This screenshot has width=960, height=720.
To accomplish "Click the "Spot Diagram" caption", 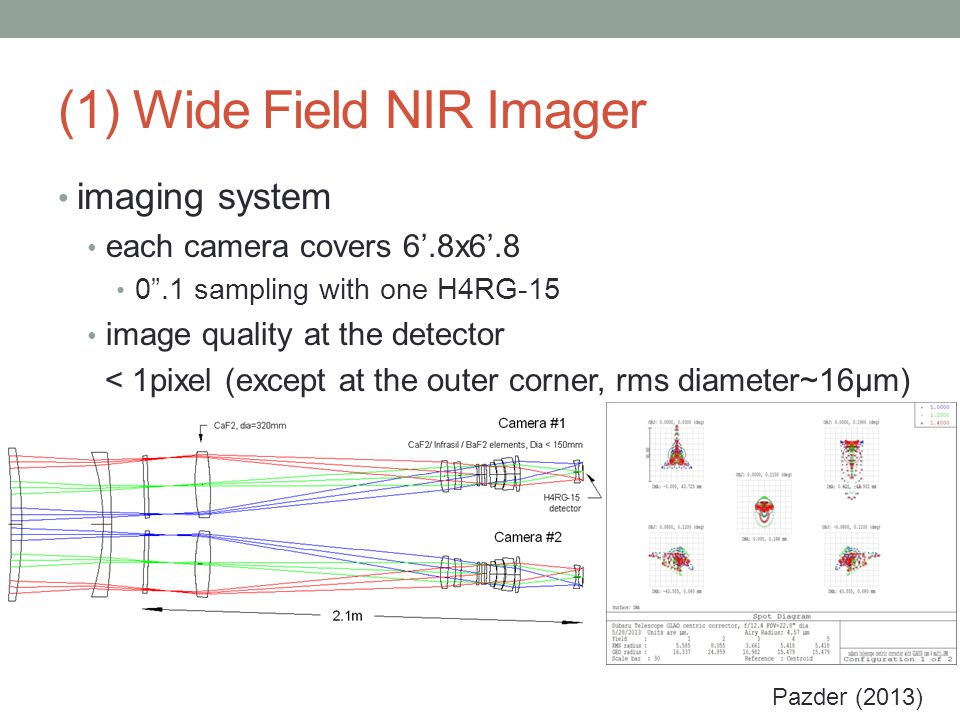I will (781, 616).
